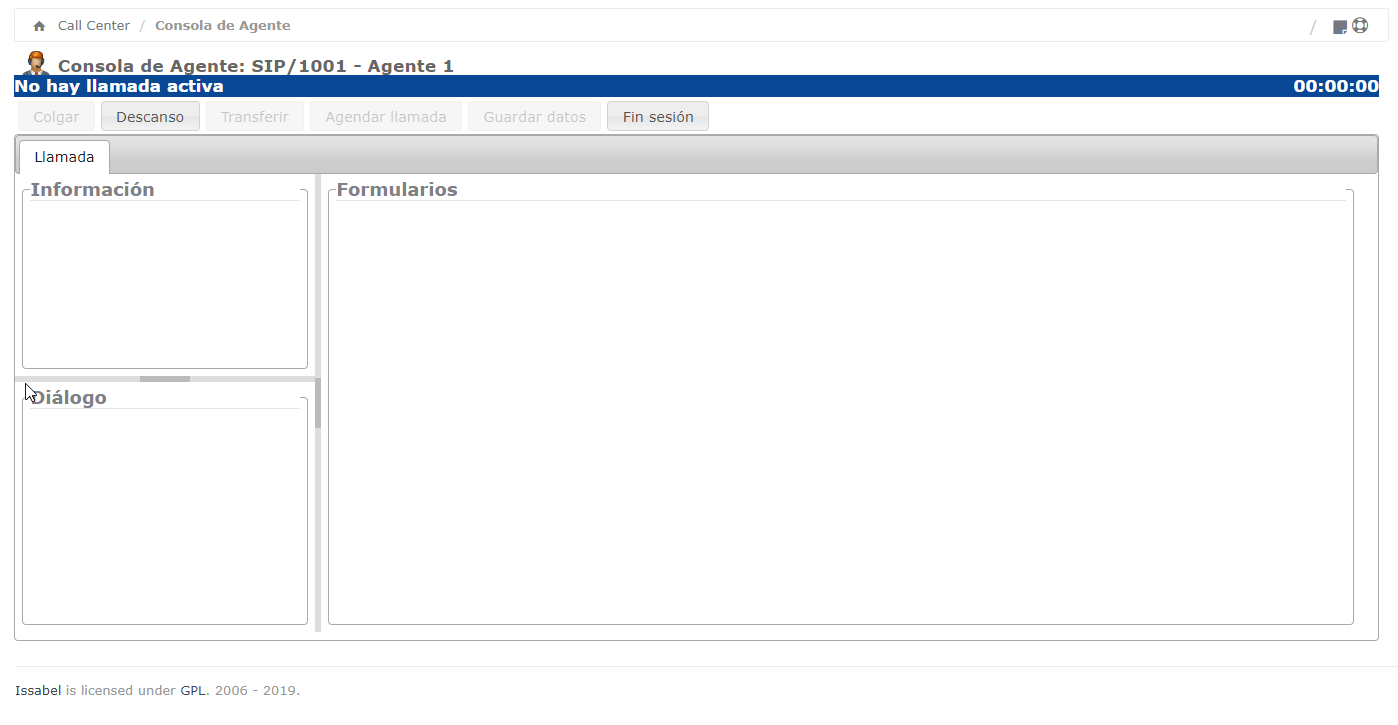This screenshot has height=725, width=1398.
Task: End session with Fin sesión
Action: [658, 117]
